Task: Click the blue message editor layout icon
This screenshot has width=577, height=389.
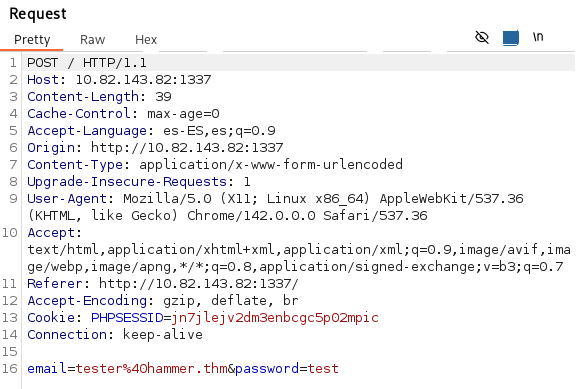Action: (511, 38)
